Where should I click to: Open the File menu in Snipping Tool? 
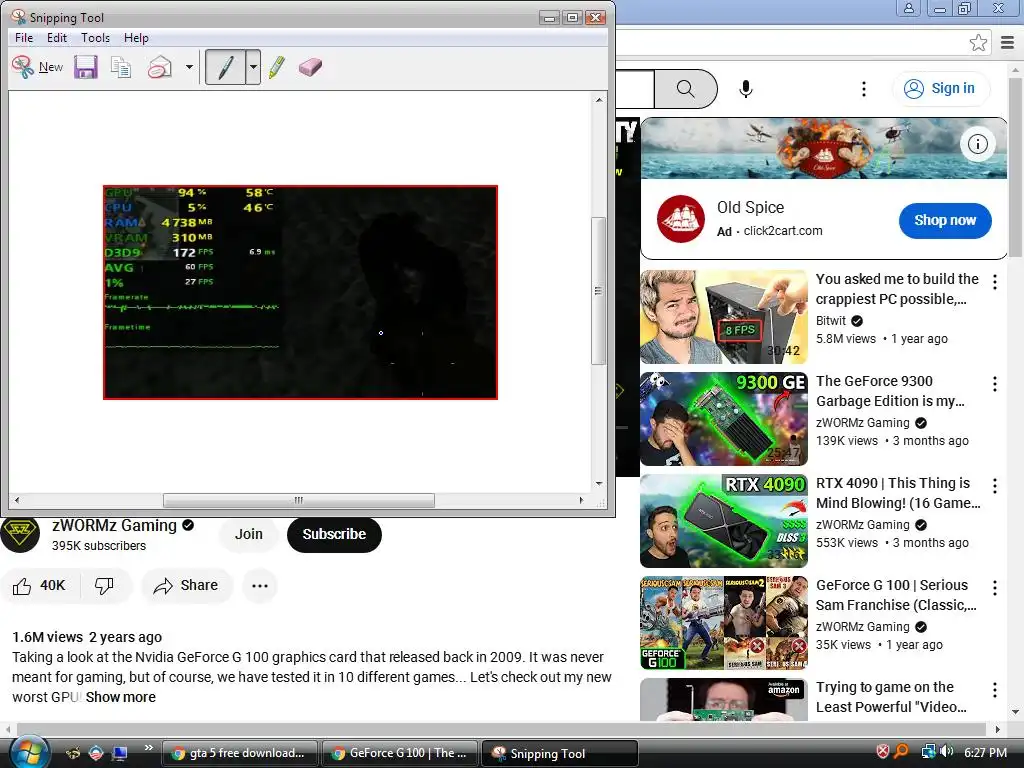(24, 38)
